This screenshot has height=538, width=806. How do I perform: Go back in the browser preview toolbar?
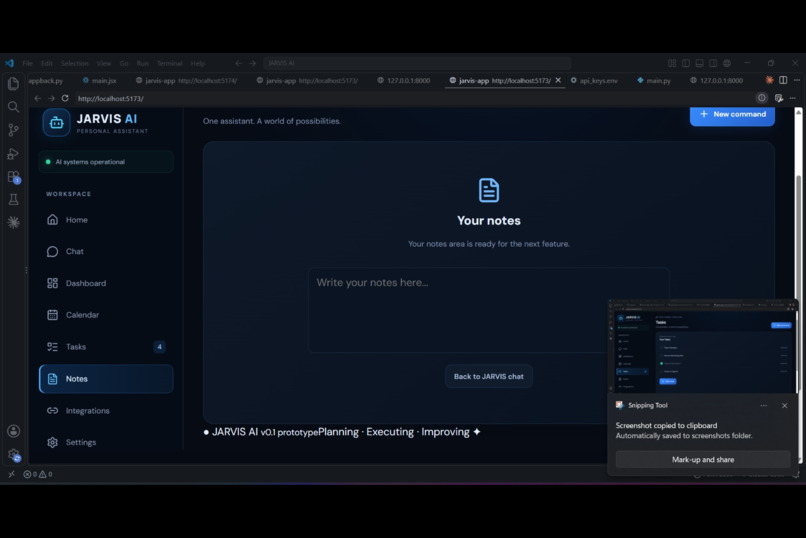37,98
